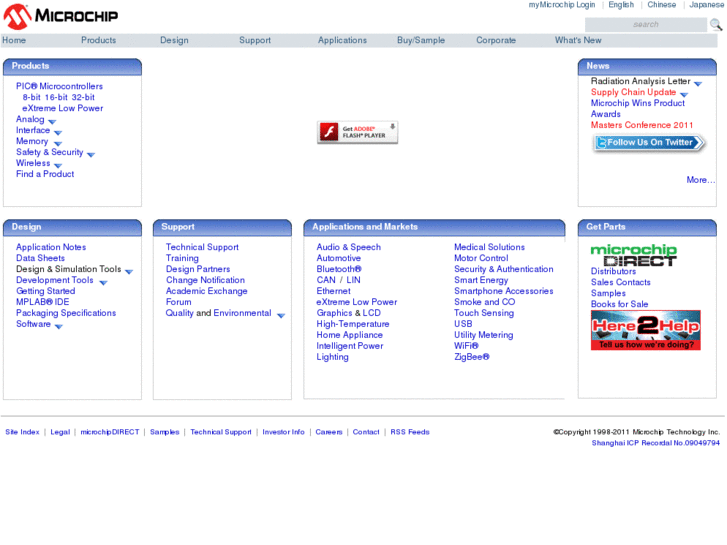This screenshot has height=545, width=727.
Task: Expand the Software dropdown arrow
Action: click(x=58, y=327)
